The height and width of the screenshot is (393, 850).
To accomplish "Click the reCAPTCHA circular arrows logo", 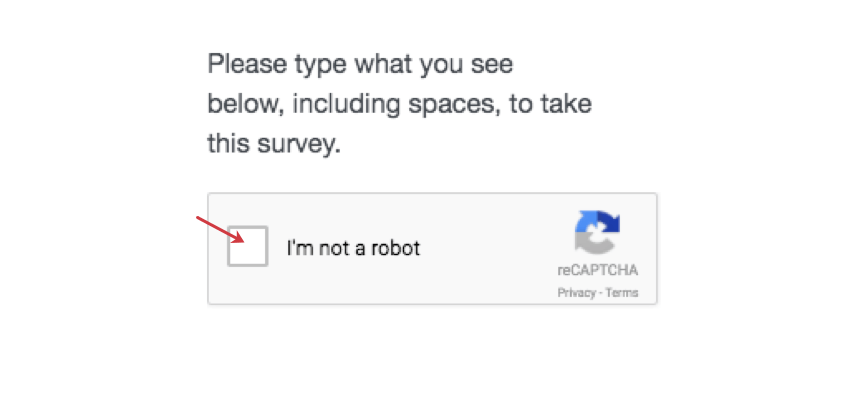I will click(597, 233).
